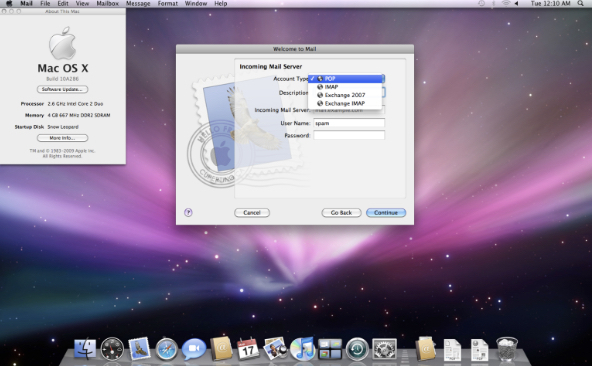Click Build 10A286 text in About This Mac
The height and width of the screenshot is (366, 592).
pyautogui.click(x=62, y=79)
